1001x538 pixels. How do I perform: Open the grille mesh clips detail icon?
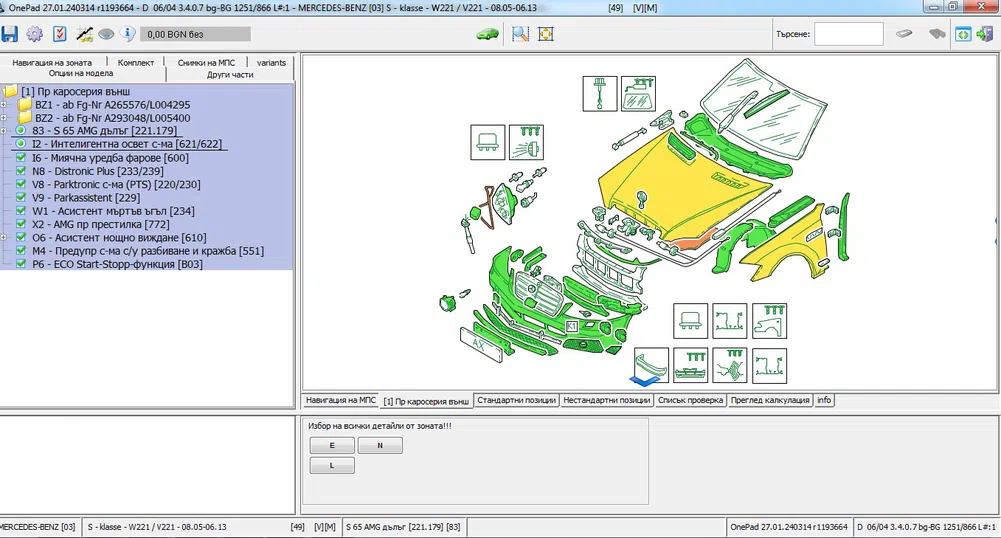[x=730, y=366]
